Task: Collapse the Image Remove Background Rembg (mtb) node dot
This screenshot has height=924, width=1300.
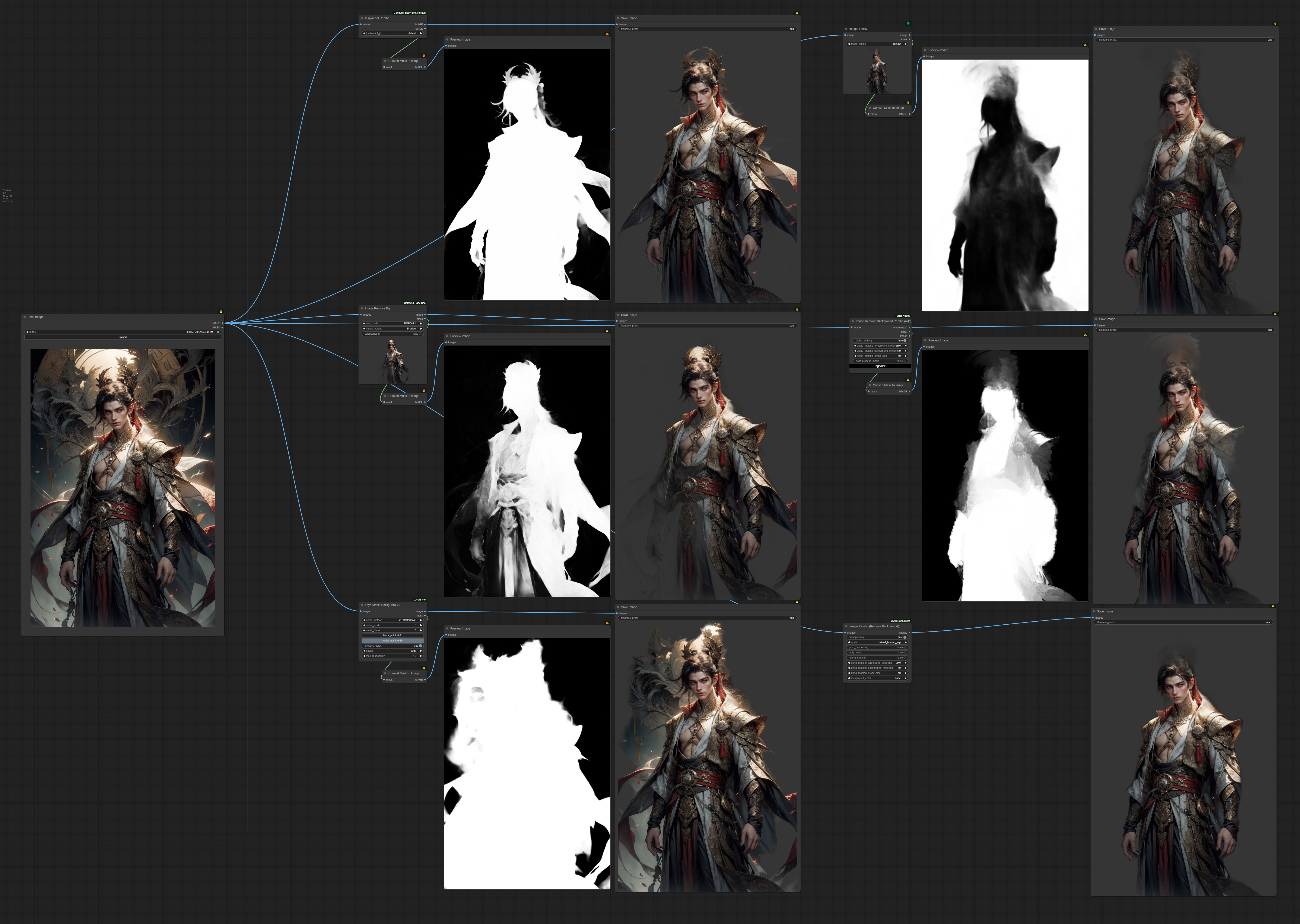Action: tap(853, 321)
